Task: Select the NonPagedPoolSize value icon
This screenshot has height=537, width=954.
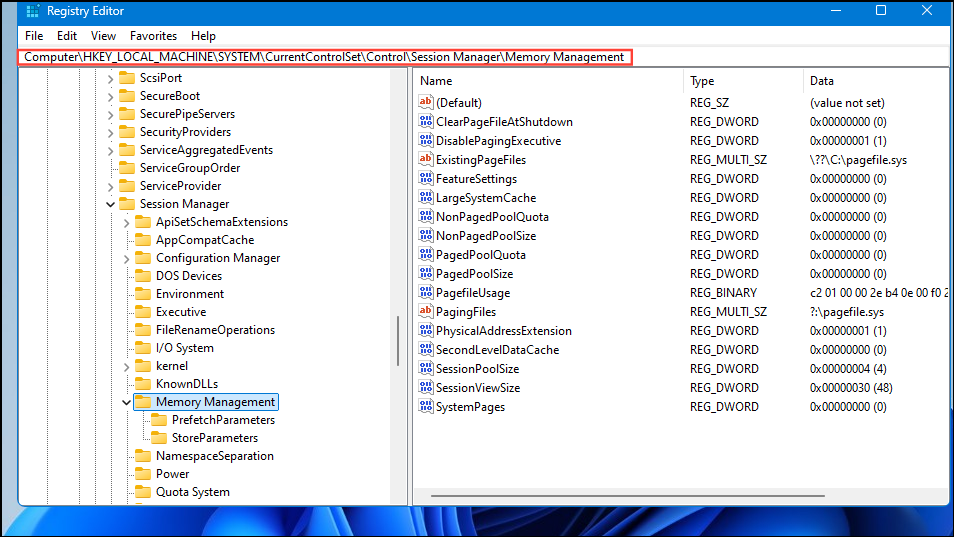Action: (425, 235)
